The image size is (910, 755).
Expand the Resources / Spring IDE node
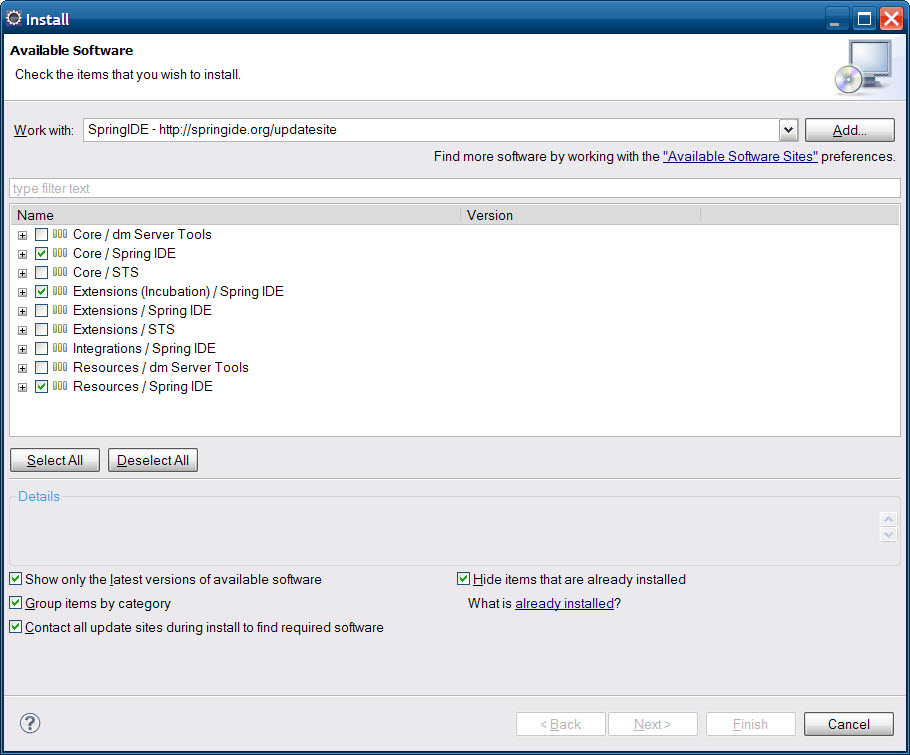[22, 388]
